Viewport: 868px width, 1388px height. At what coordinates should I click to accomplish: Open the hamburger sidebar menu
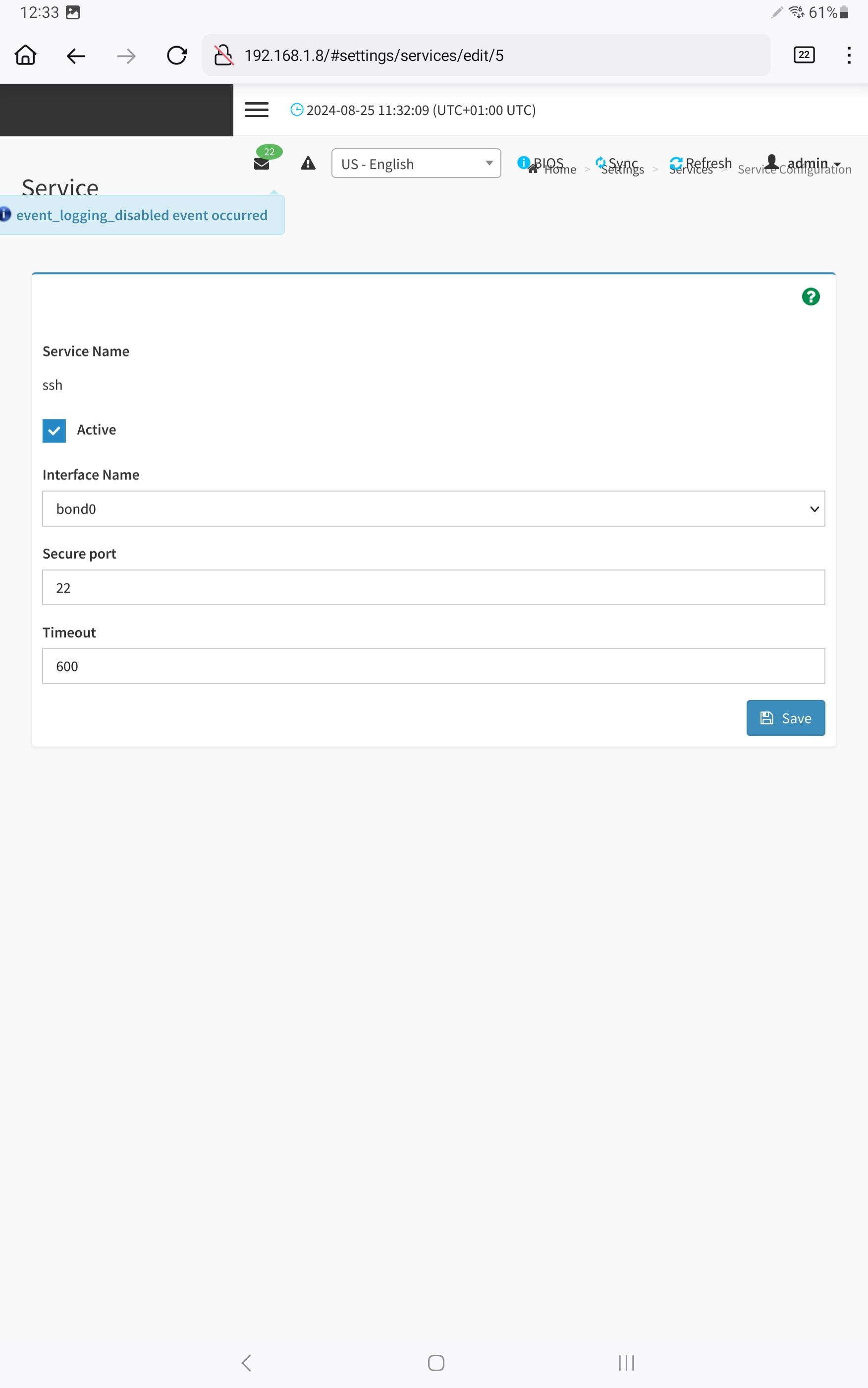point(256,110)
